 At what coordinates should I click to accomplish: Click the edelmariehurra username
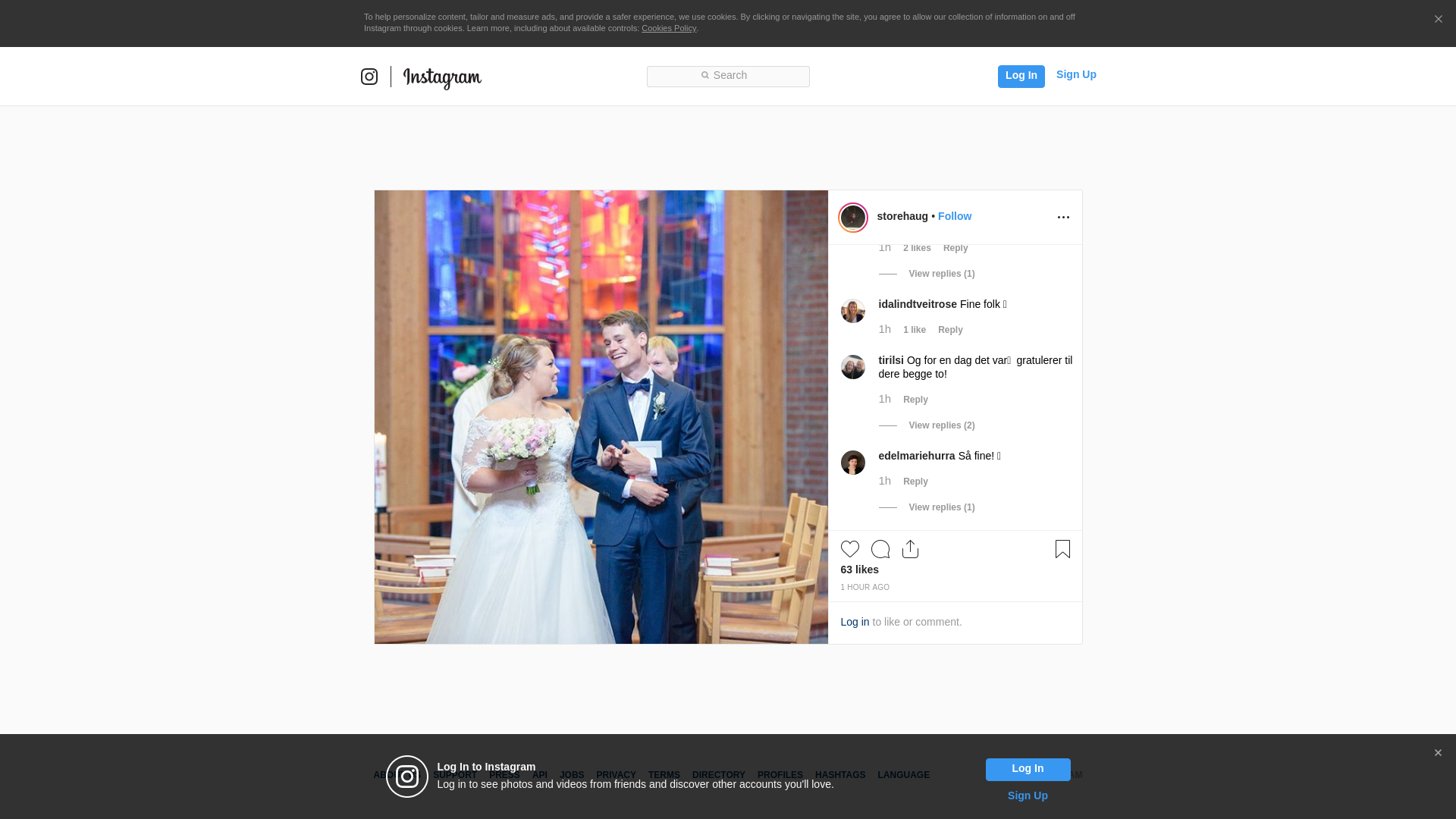917,456
